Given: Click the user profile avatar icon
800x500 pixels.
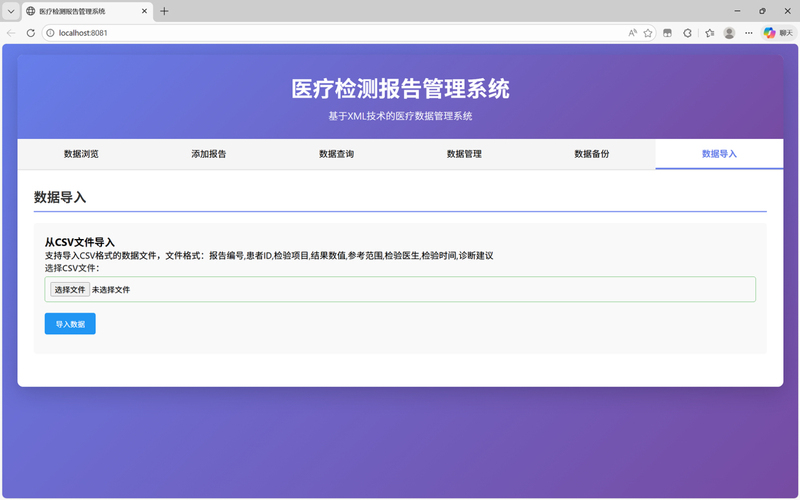Looking at the screenshot, I should (729, 33).
